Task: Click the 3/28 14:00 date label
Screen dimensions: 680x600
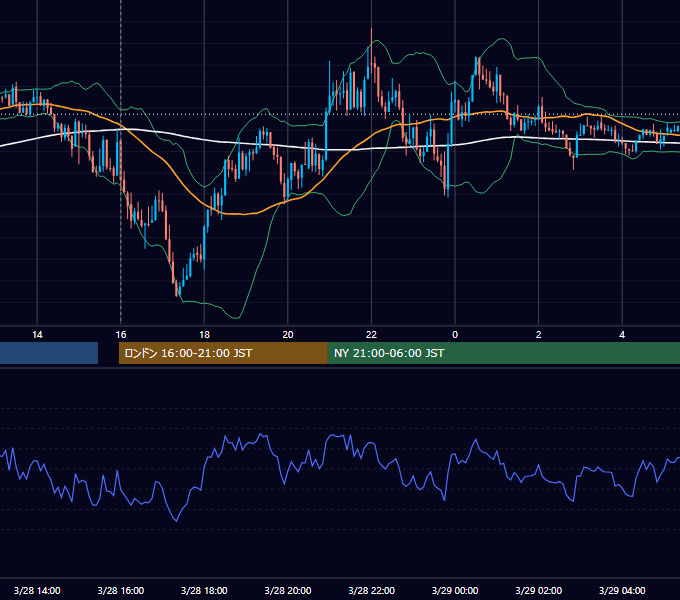Action: pyautogui.click(x=37, y=590)
